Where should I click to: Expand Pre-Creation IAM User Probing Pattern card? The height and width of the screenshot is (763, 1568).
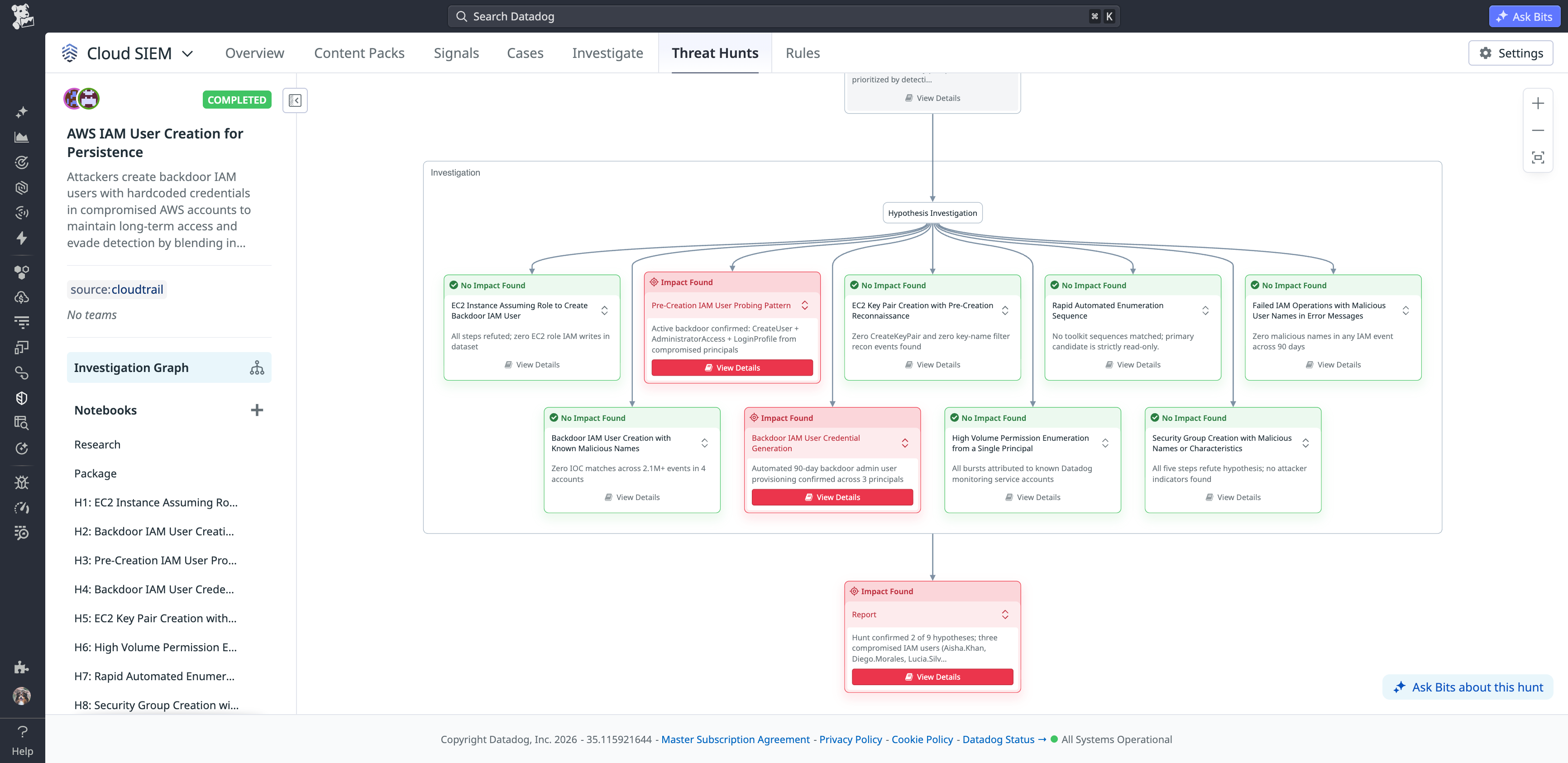tap(805, 305)
